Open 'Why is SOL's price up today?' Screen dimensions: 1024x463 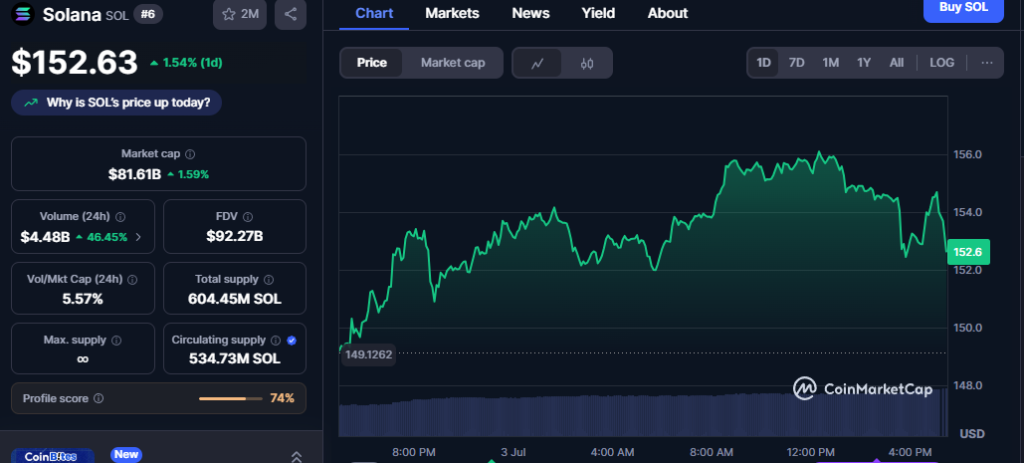pos(116,103)
